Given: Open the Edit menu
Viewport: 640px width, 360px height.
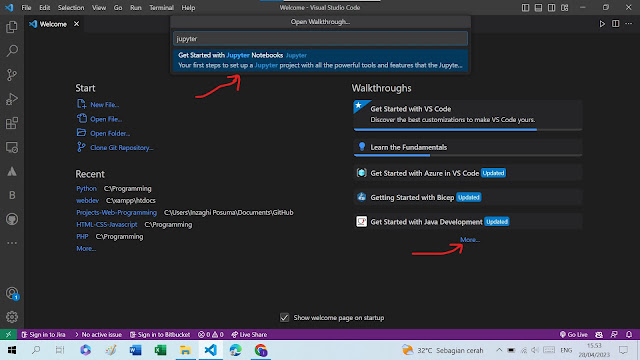Looking at the screenshot, I should pos(44,8).
